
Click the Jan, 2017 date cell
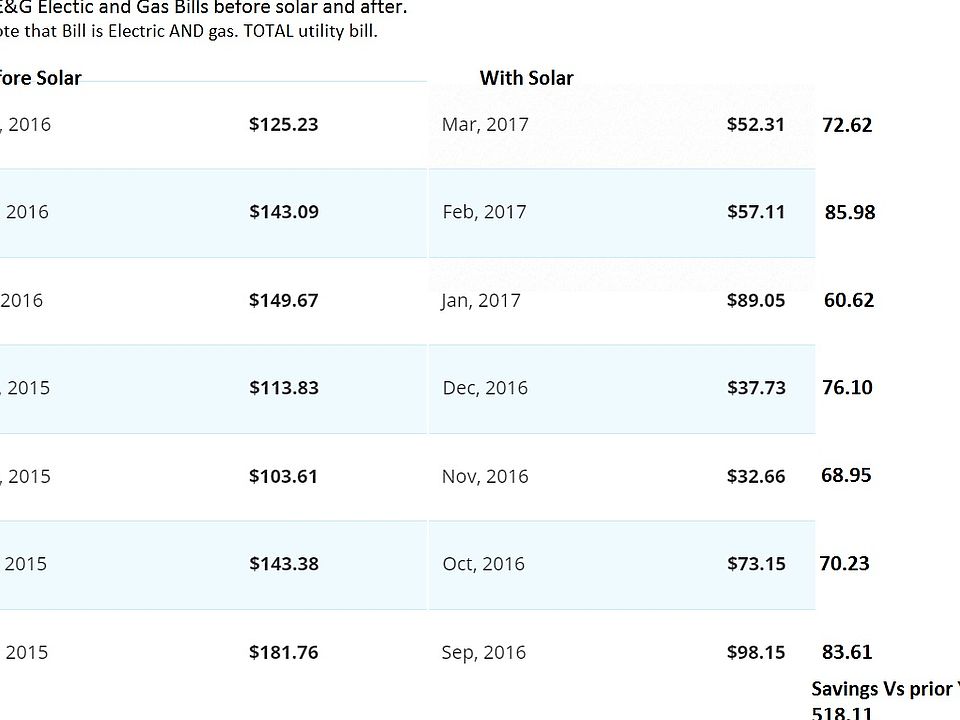tap(481, 301)
